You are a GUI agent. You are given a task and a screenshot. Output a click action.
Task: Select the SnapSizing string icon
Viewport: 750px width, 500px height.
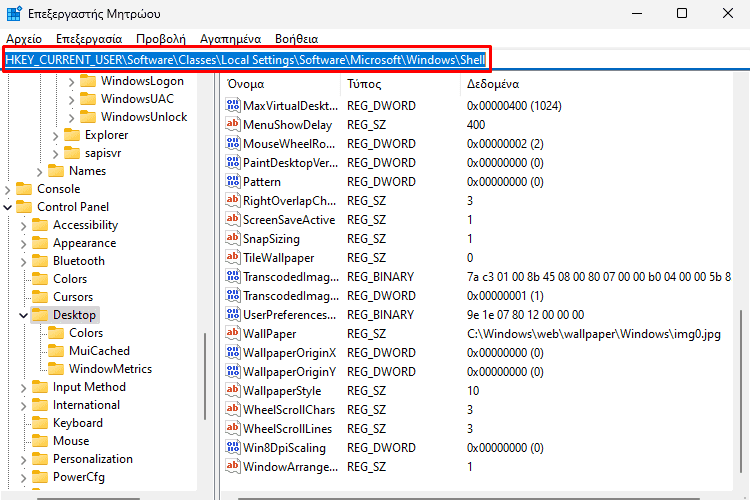point(233,238)
